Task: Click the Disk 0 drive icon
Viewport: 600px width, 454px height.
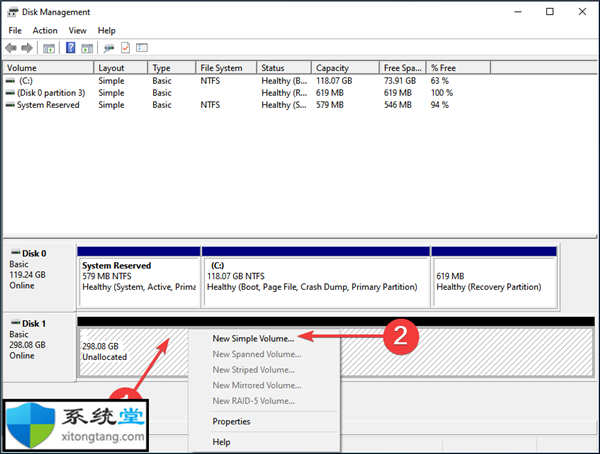Action: (x=15, y=253)
